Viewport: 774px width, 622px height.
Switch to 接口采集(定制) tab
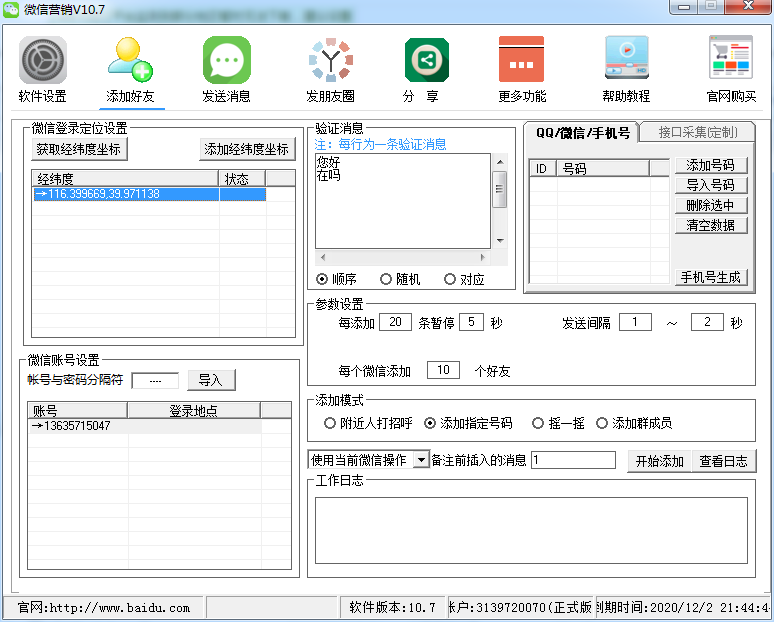[697, 132]
